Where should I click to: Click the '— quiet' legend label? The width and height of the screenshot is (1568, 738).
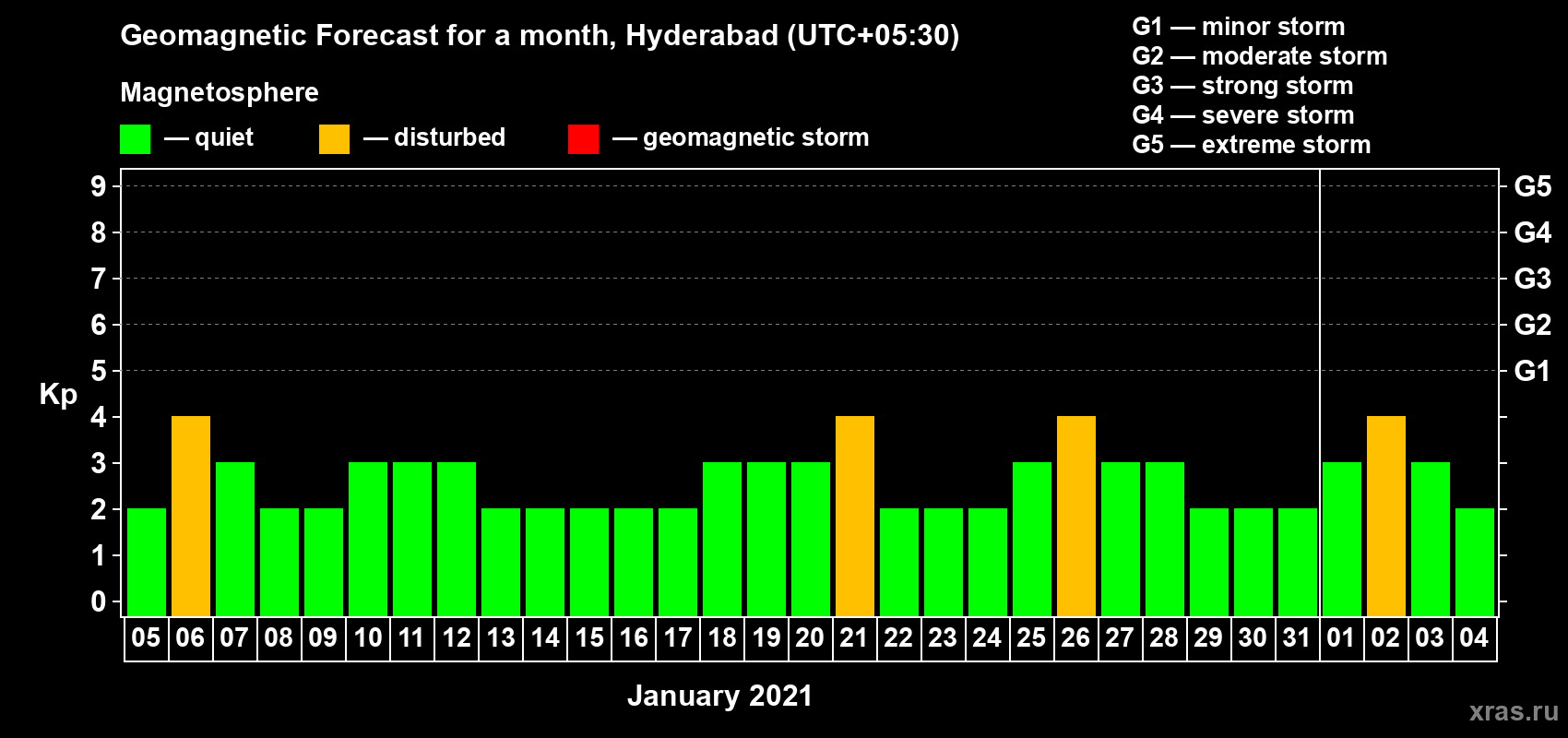pos(208,137)
